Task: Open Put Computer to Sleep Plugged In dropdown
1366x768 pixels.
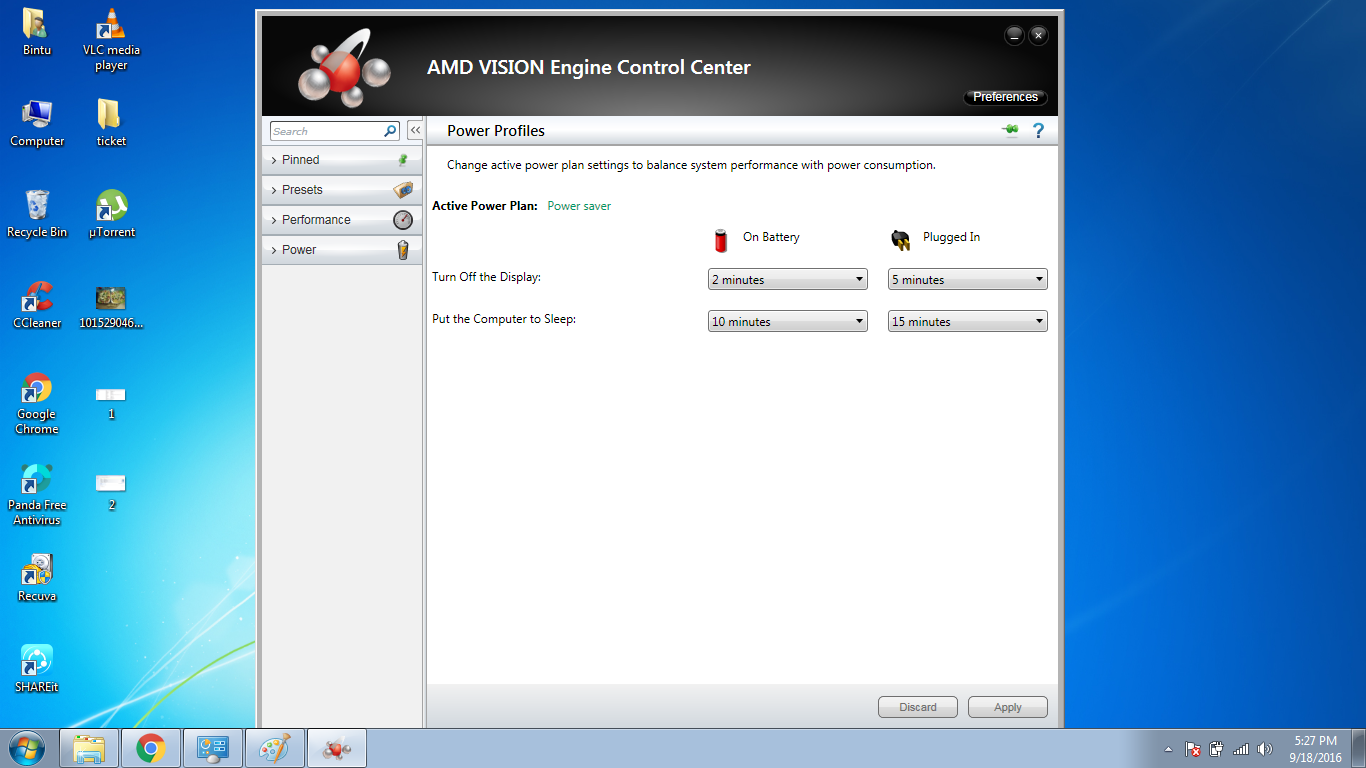Action: pos(968,322)
